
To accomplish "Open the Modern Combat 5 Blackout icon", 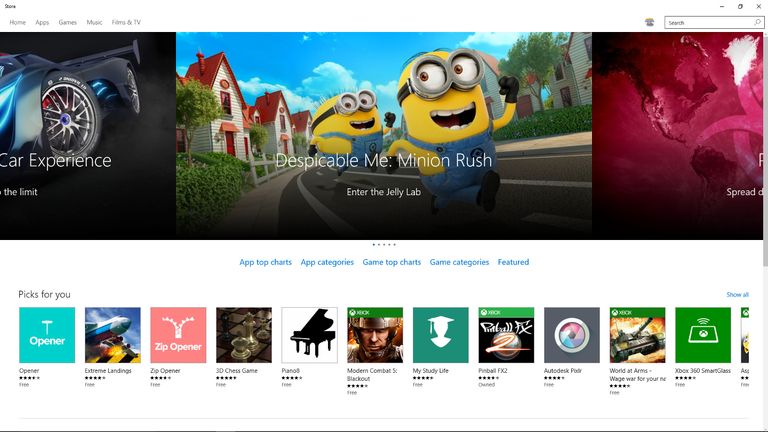I will [375, 335].
